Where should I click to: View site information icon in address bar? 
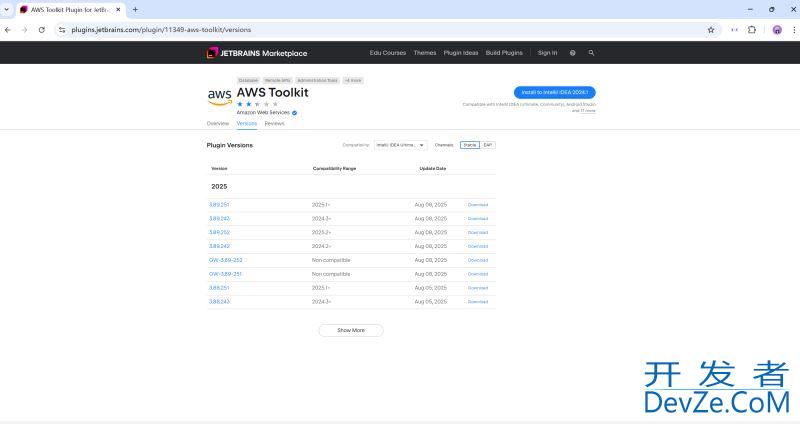coord(62,30)
